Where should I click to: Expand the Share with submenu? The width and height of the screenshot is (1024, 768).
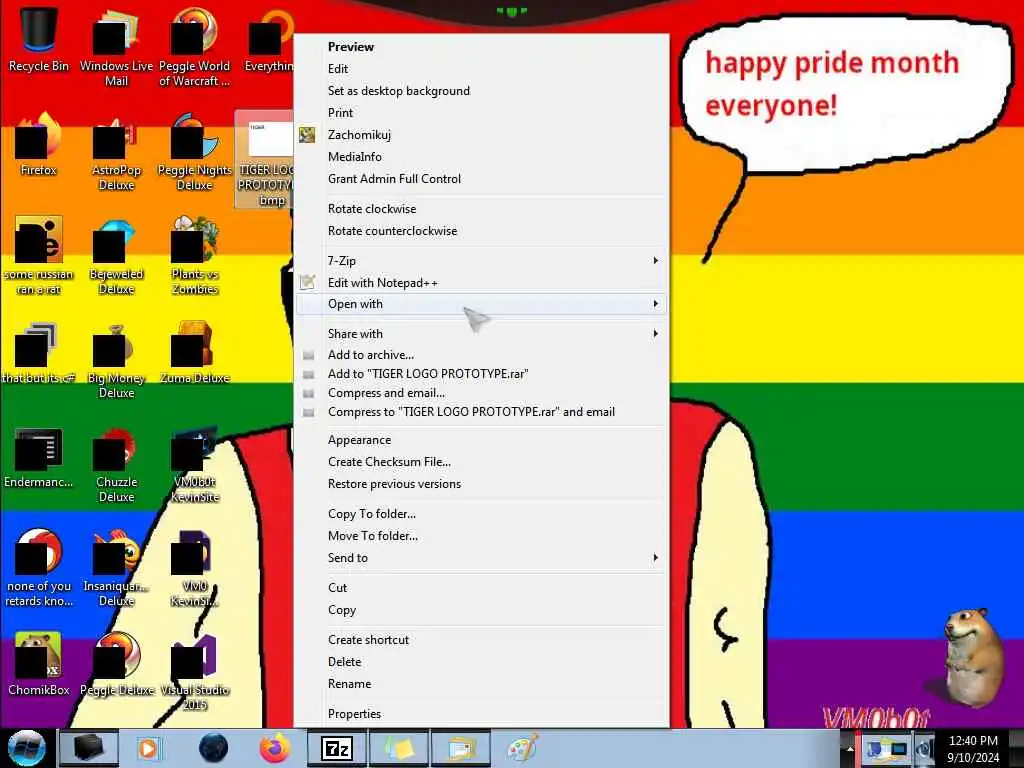481,334
